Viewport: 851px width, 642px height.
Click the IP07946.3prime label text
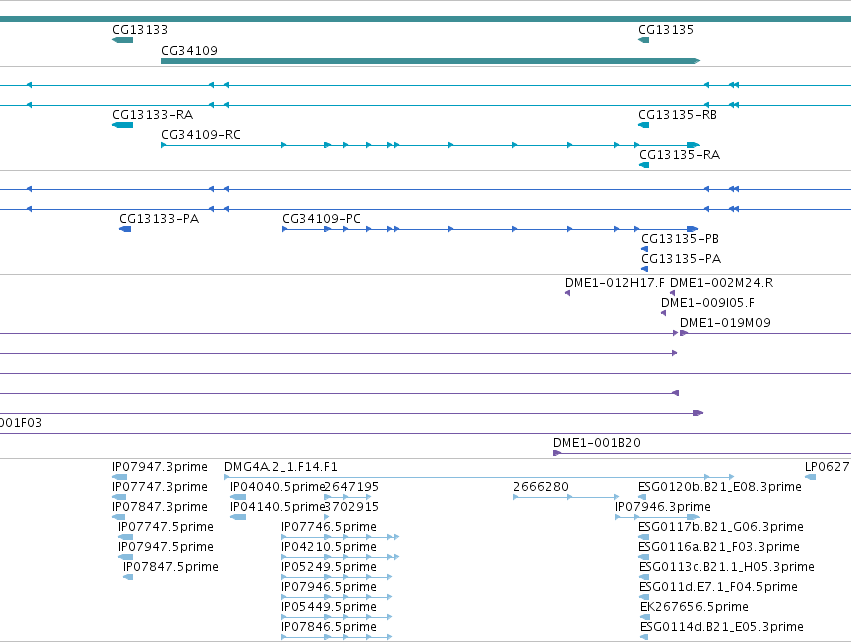663,507
